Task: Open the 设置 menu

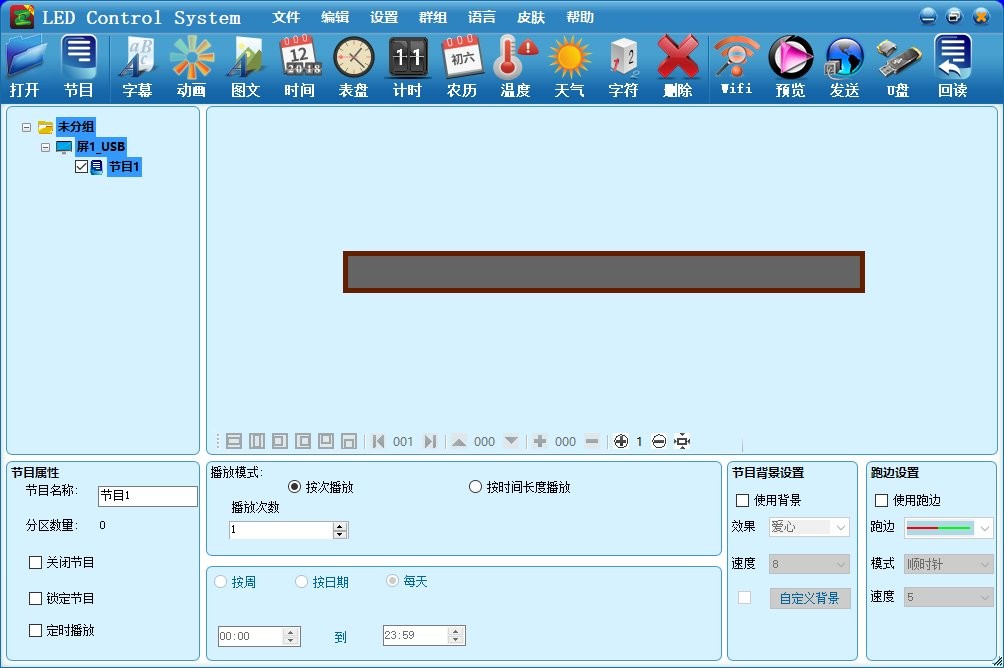Action: click(x=383, y=16)
